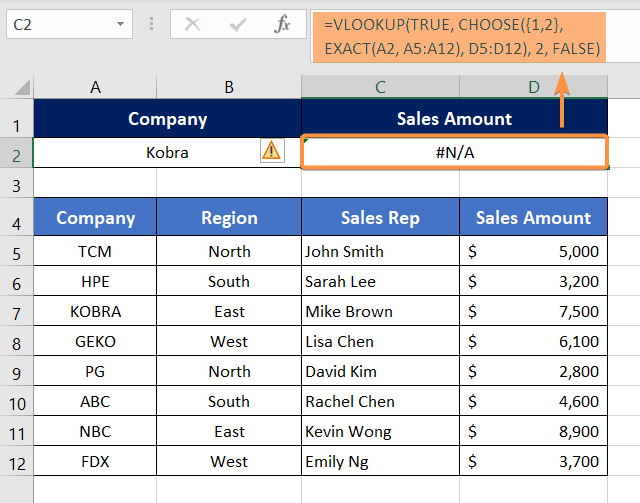The width and height of the screenshot is (640, 503).
Task: Select column A header
Action: coord(95,87)
